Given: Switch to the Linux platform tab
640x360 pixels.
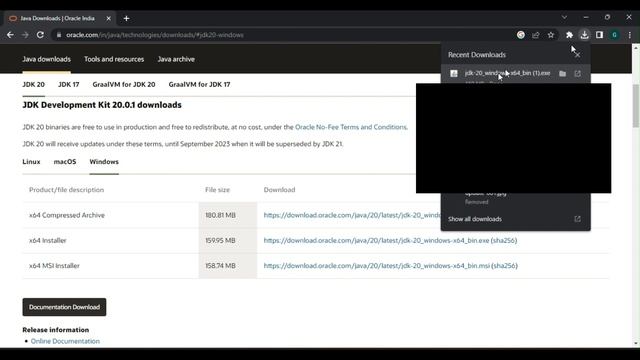Looking at the screenshot, I should pos(31,162).
